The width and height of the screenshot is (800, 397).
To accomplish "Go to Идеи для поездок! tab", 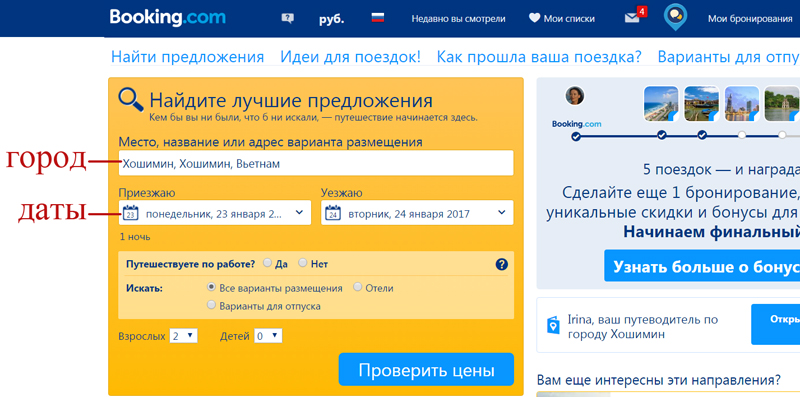I will (350, 57).
